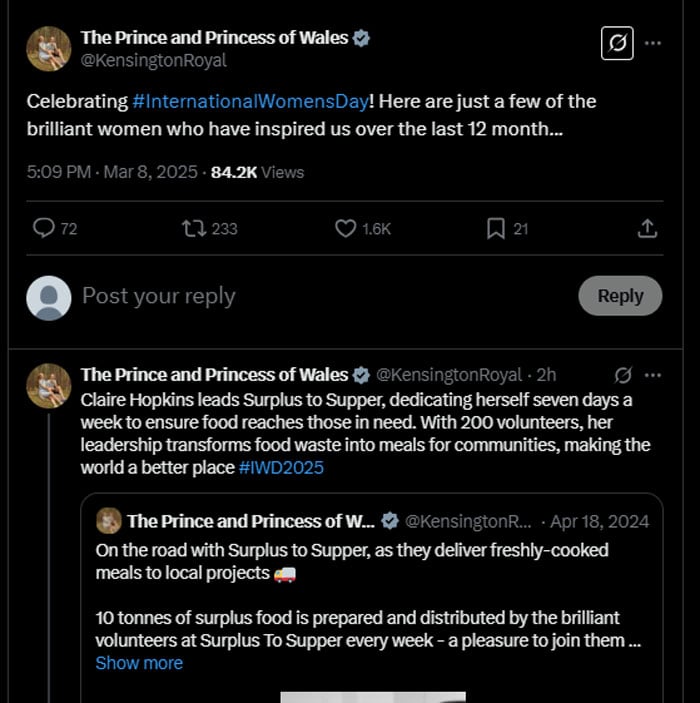Open the more options menu on main post
The image size is (700, 703).
(653, 44)
